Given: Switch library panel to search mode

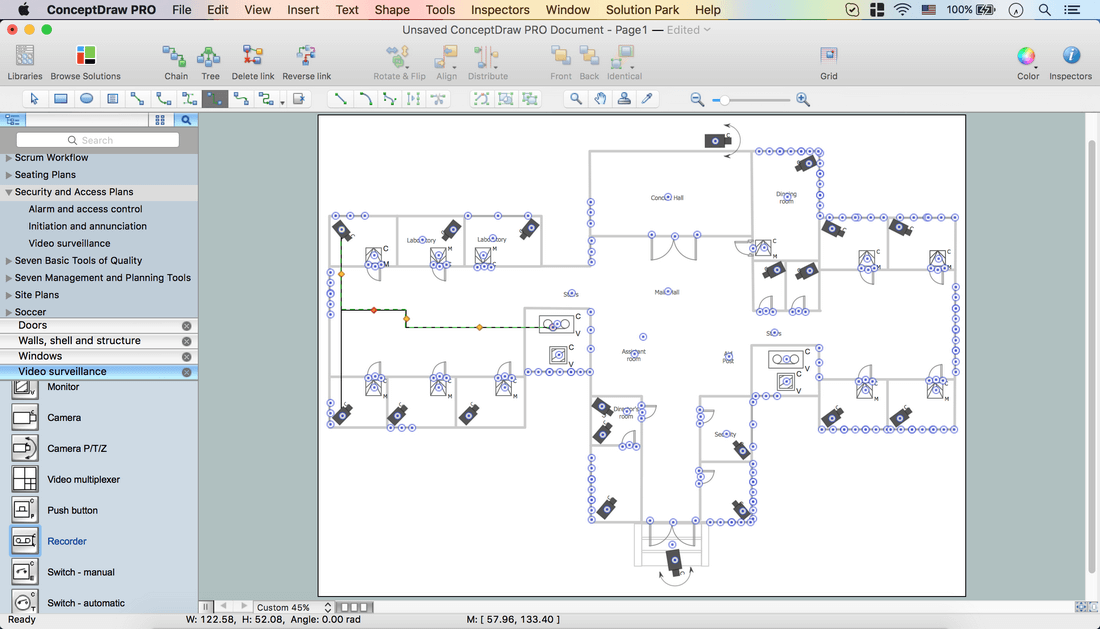Looking at the screenshot, I should point(186,120).
